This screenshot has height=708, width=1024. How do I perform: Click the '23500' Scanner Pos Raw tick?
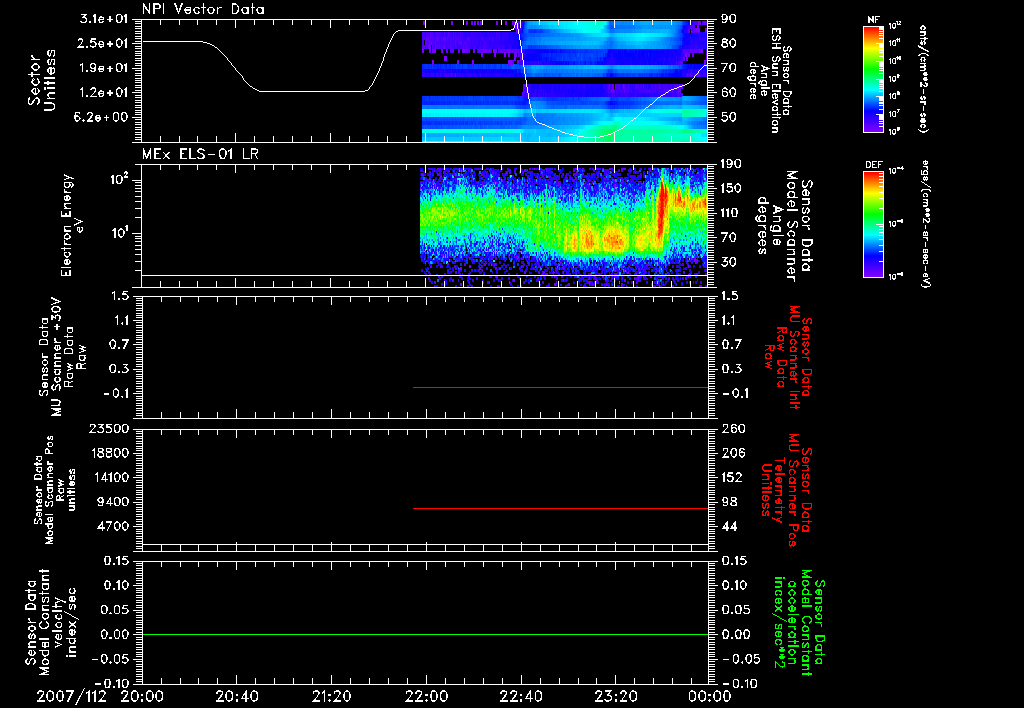[109, 429]
